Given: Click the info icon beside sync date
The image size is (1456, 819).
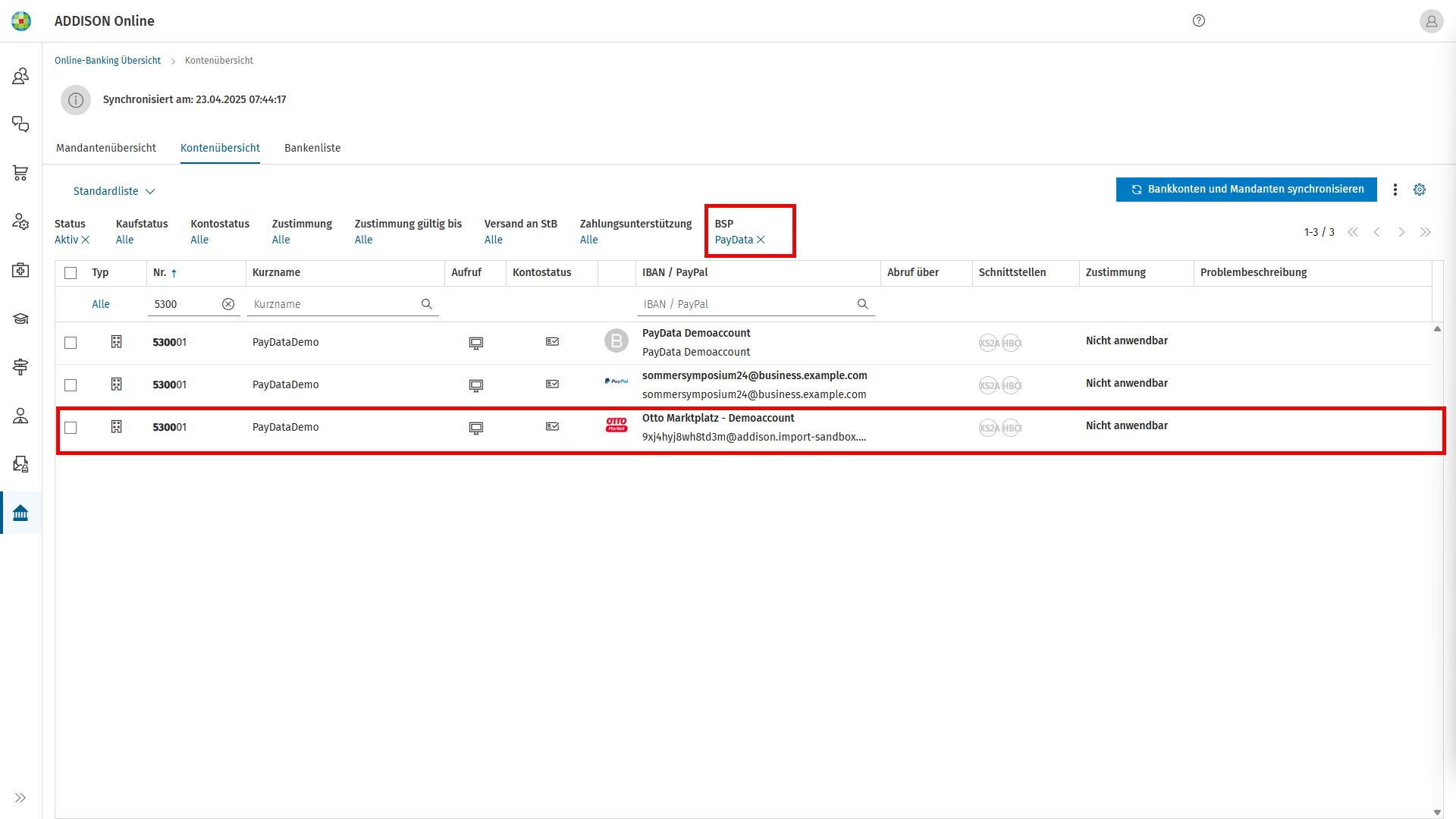Looking at the screenshot, I should [x=76, y=100].
